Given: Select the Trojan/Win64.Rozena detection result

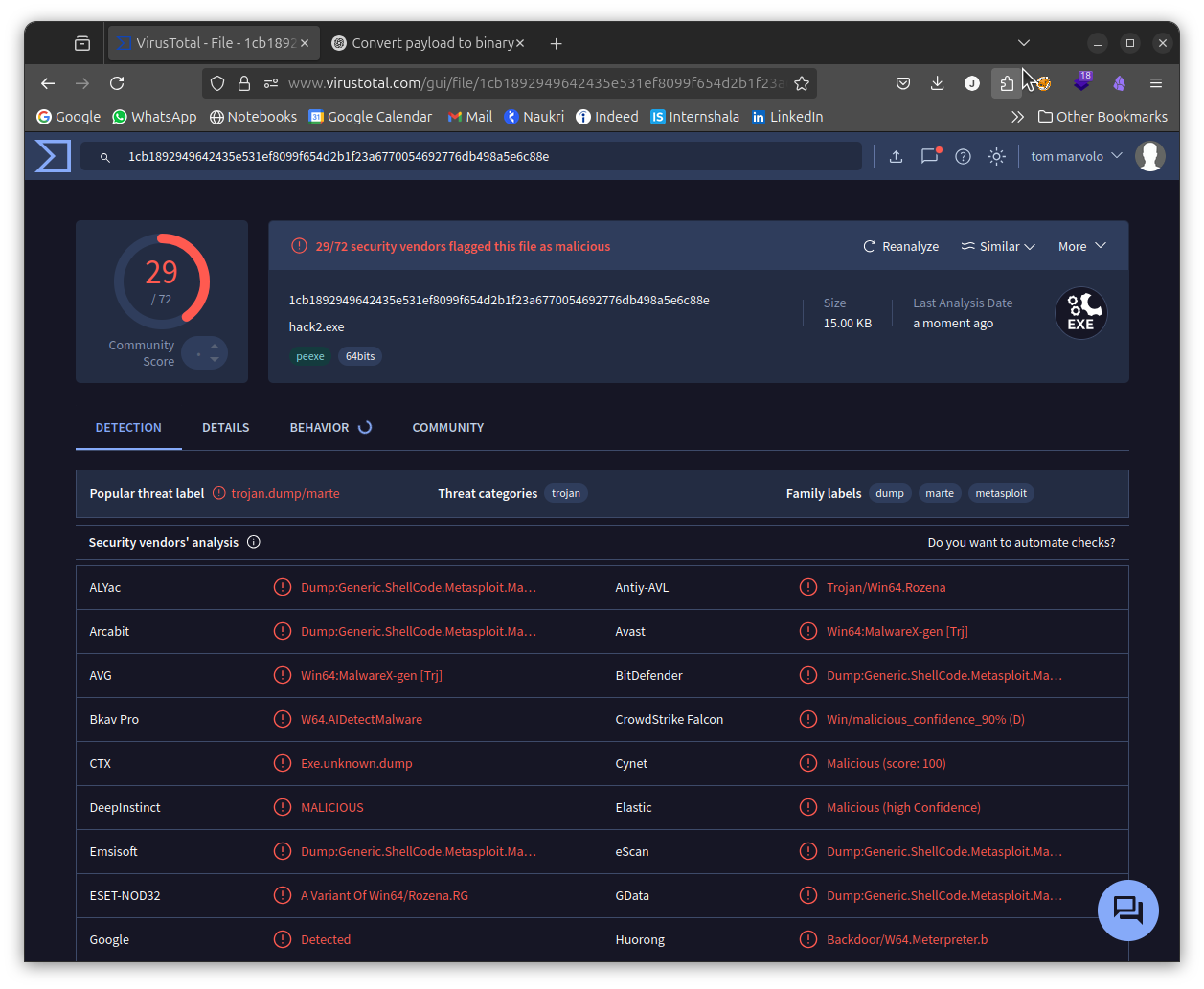Looking at the screenshot, I should (x=886, y=587).
